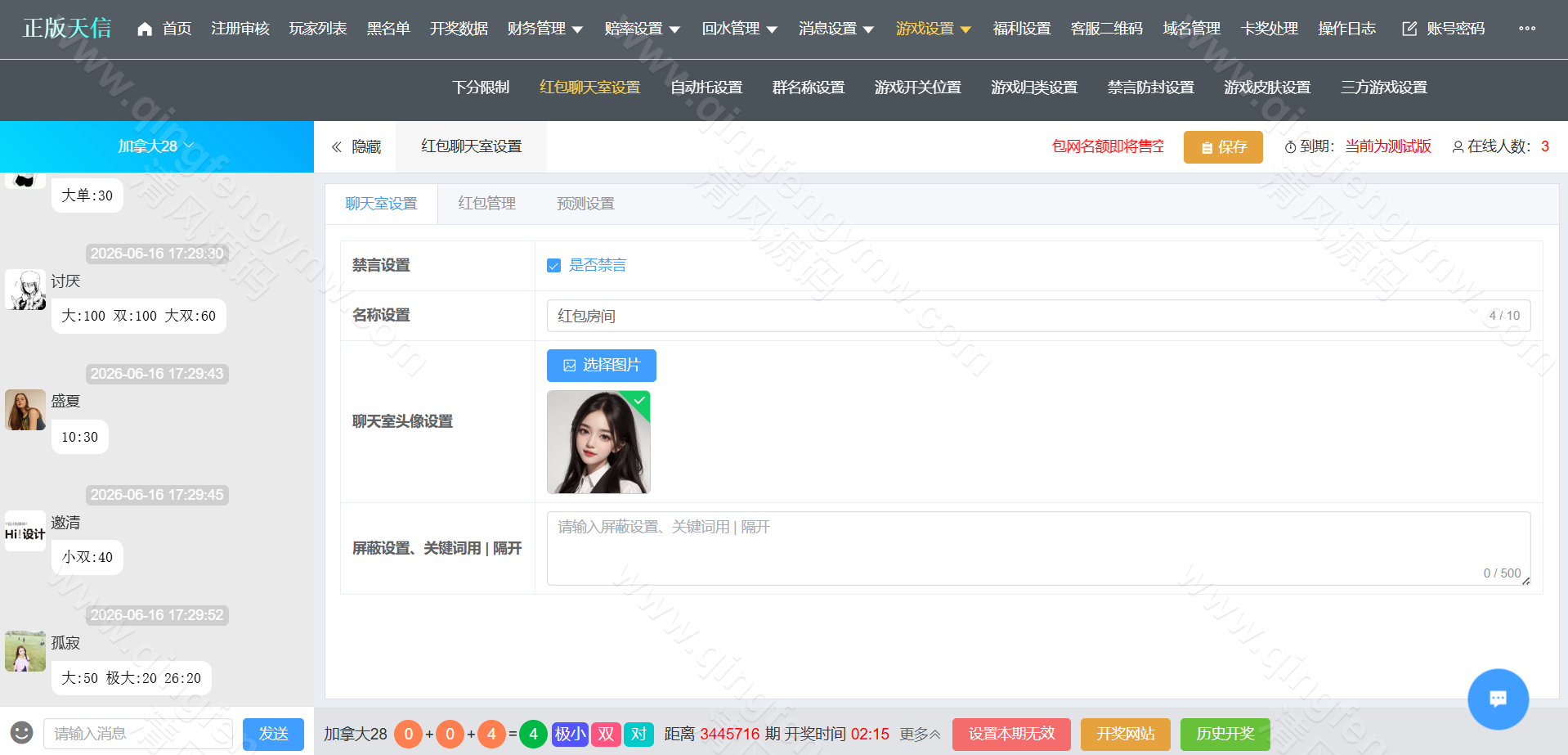The height and width of the screenshot is (755, 1568).
Task: Open the floating chat bubble icon
Action: click(x=1498, y=699)
